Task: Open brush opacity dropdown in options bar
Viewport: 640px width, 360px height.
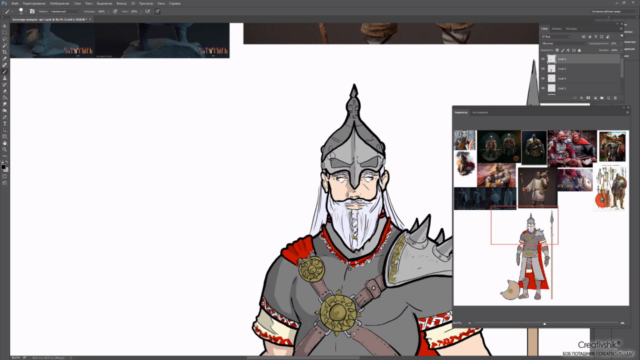Action: click(109, 11)
